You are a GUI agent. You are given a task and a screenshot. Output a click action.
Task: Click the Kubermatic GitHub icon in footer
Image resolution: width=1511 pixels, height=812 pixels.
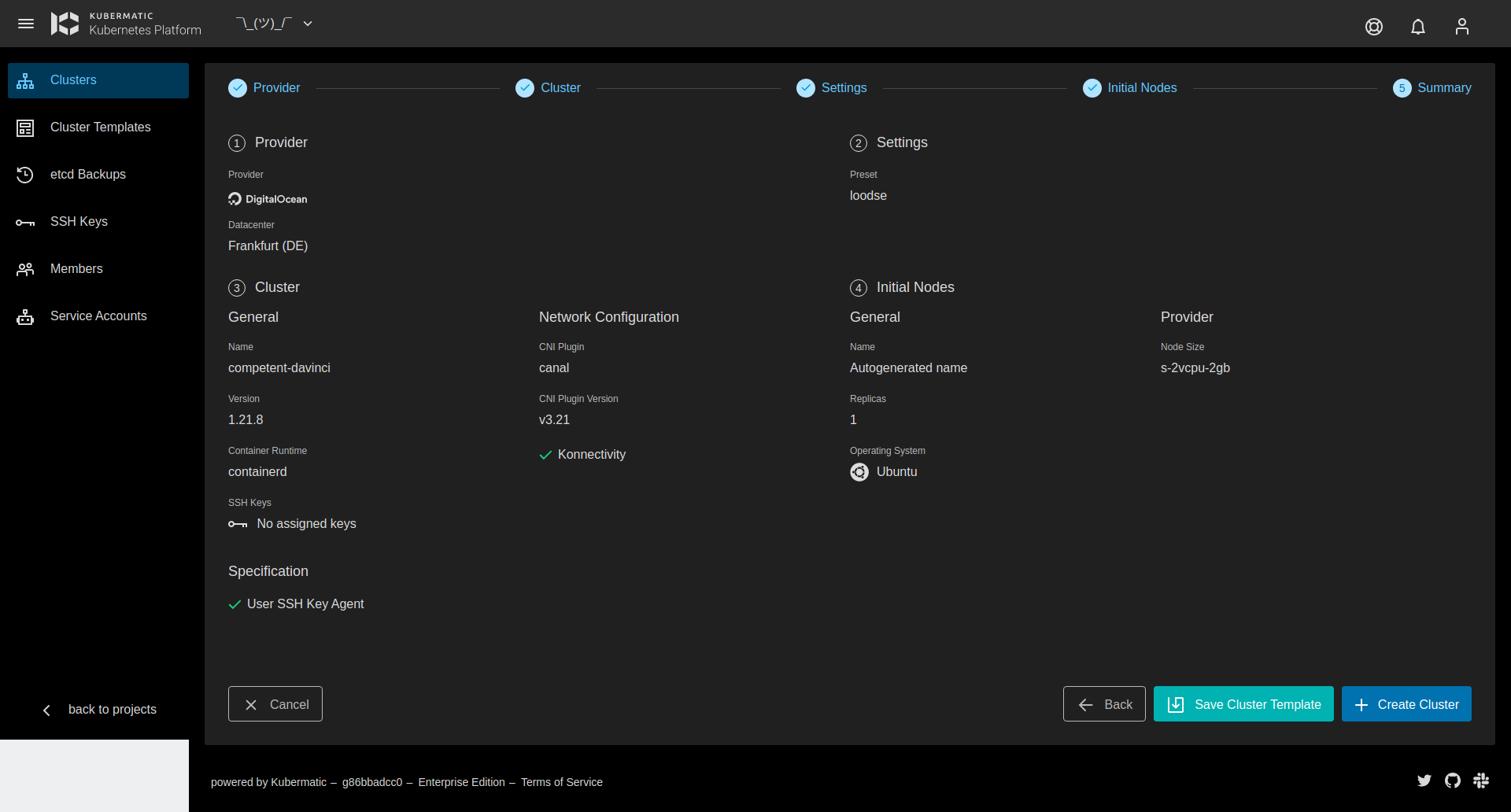click(x=1452, y=781)
